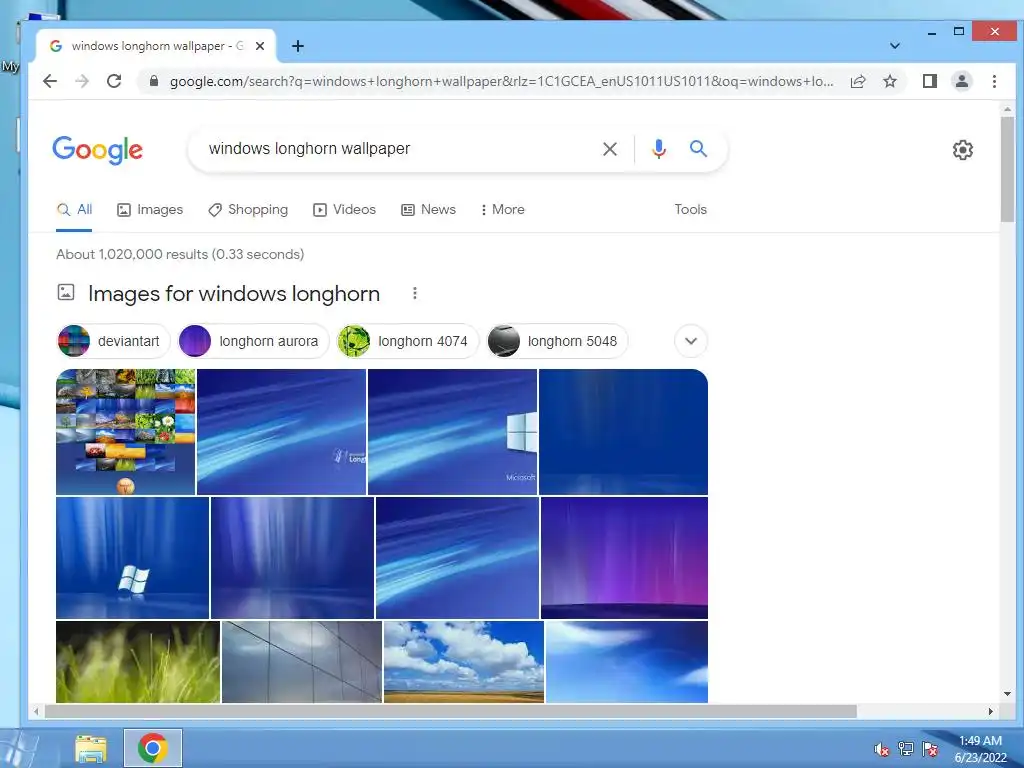Open File Explorer from the taskbar

pyautogui.click(x=91, y=748)
